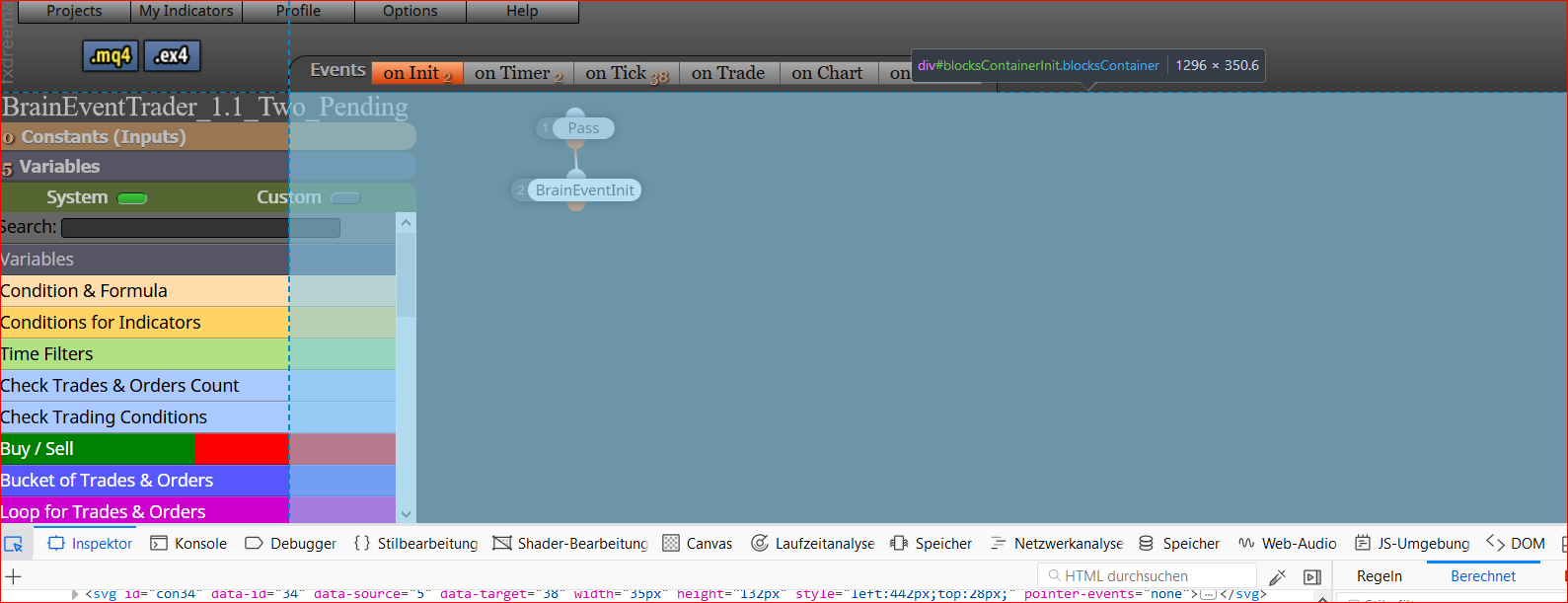Screen dimensions: 1568x603
Task: Click the block list scroll up arrow
Action: point(406,224)
